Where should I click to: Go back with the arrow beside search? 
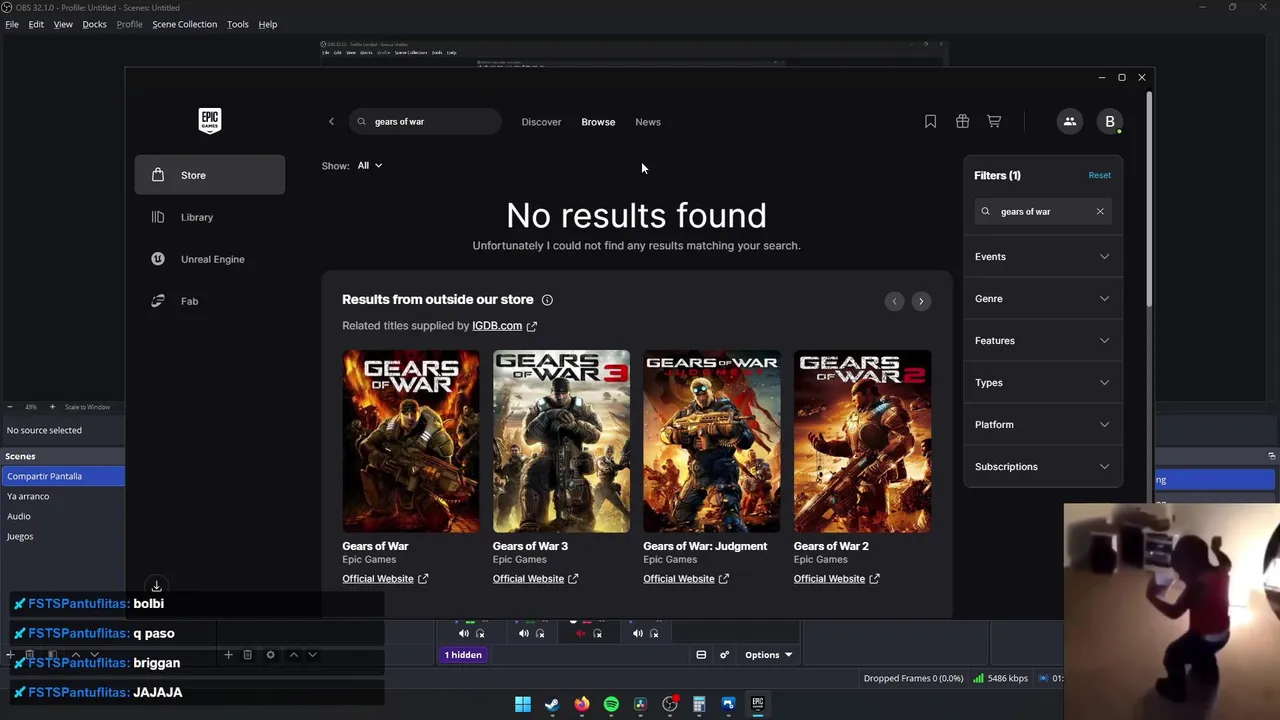(x=331, y=122)
